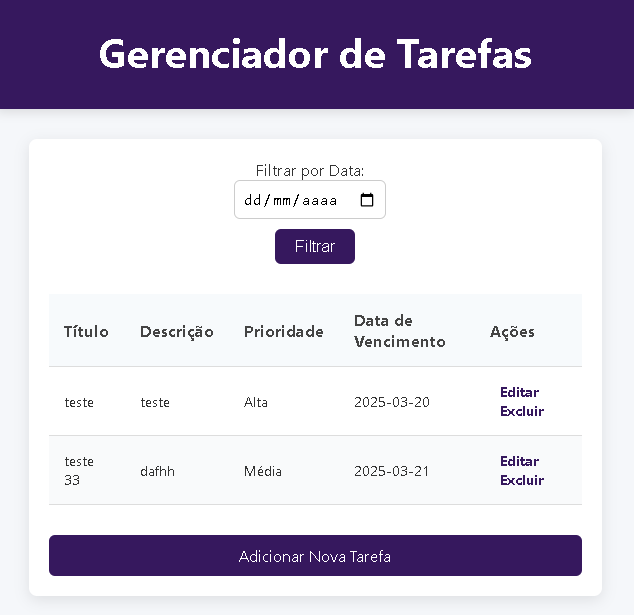Image resolution: width=634 pixels, height=615 pixels.
Task: Click the Adicionar Nova Tarefa button
Action: (x=315, y=556)
